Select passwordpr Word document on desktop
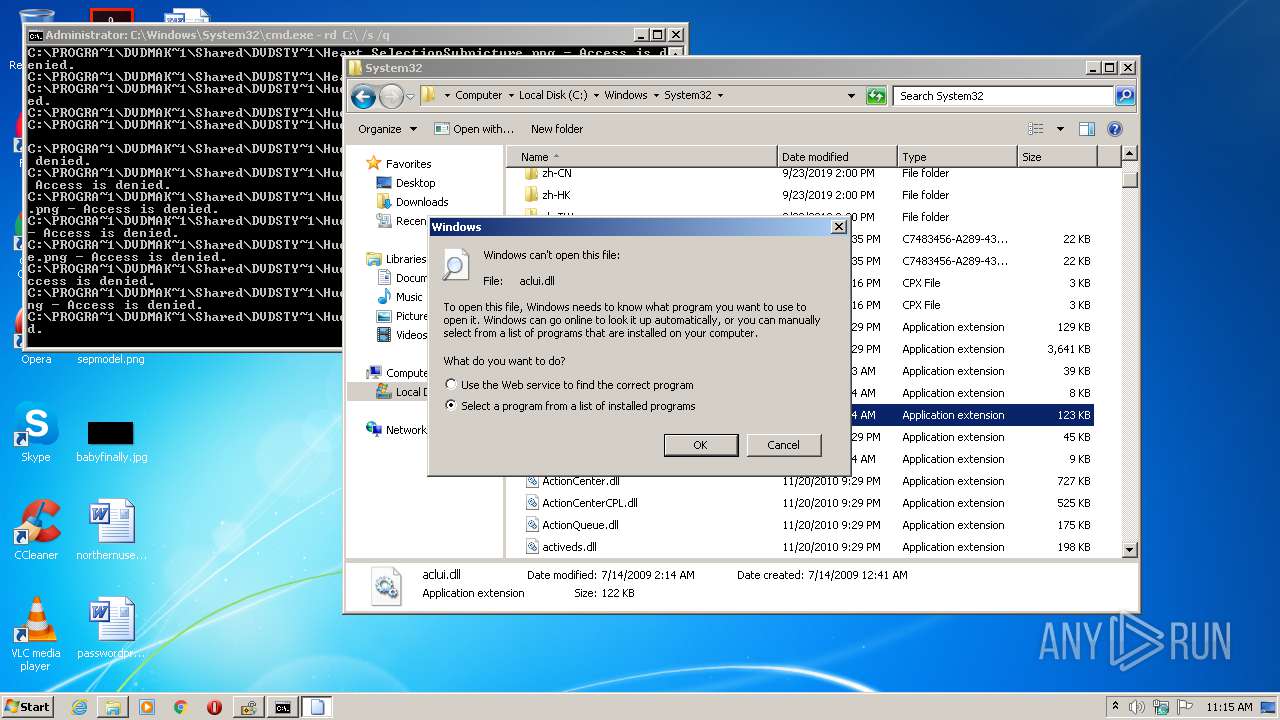This screenshot has height=720, width=1280. pyautogui.click(x=111, y=627)
